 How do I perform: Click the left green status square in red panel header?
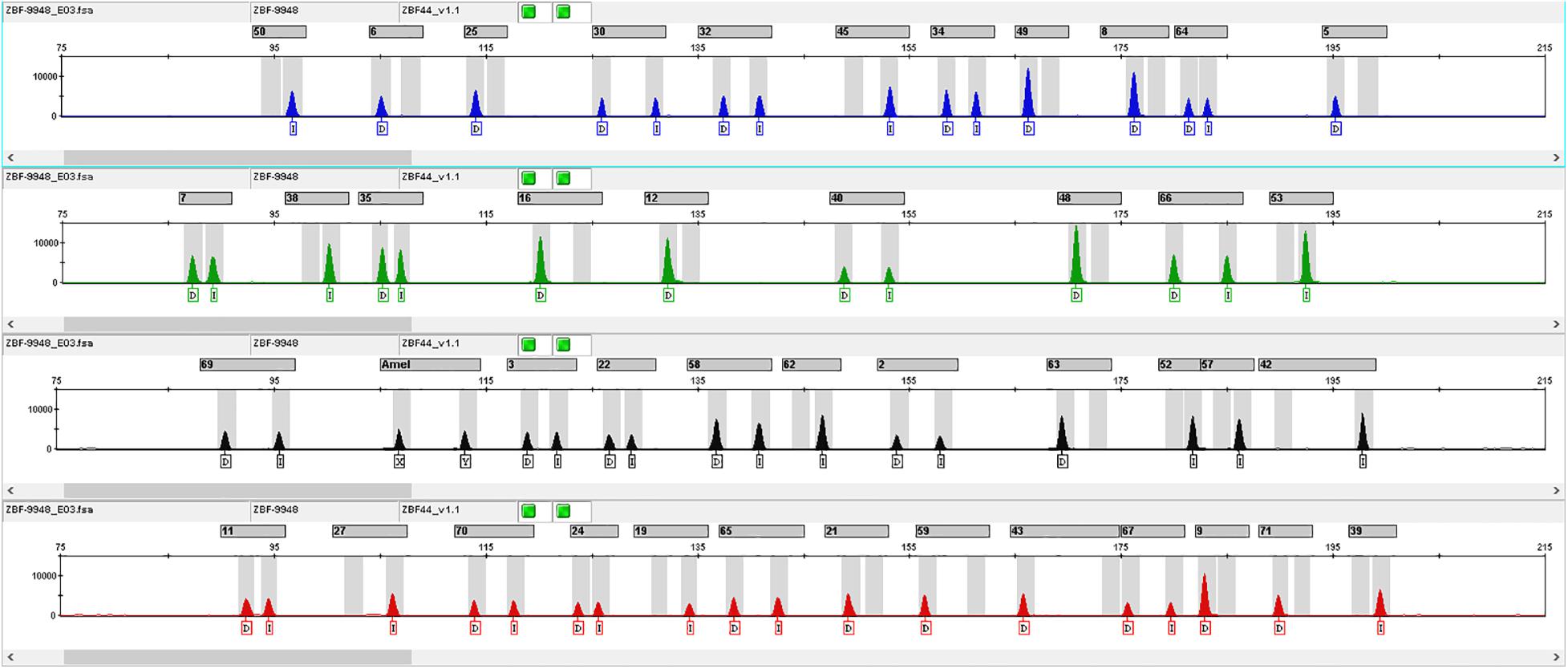click(529, 511)
